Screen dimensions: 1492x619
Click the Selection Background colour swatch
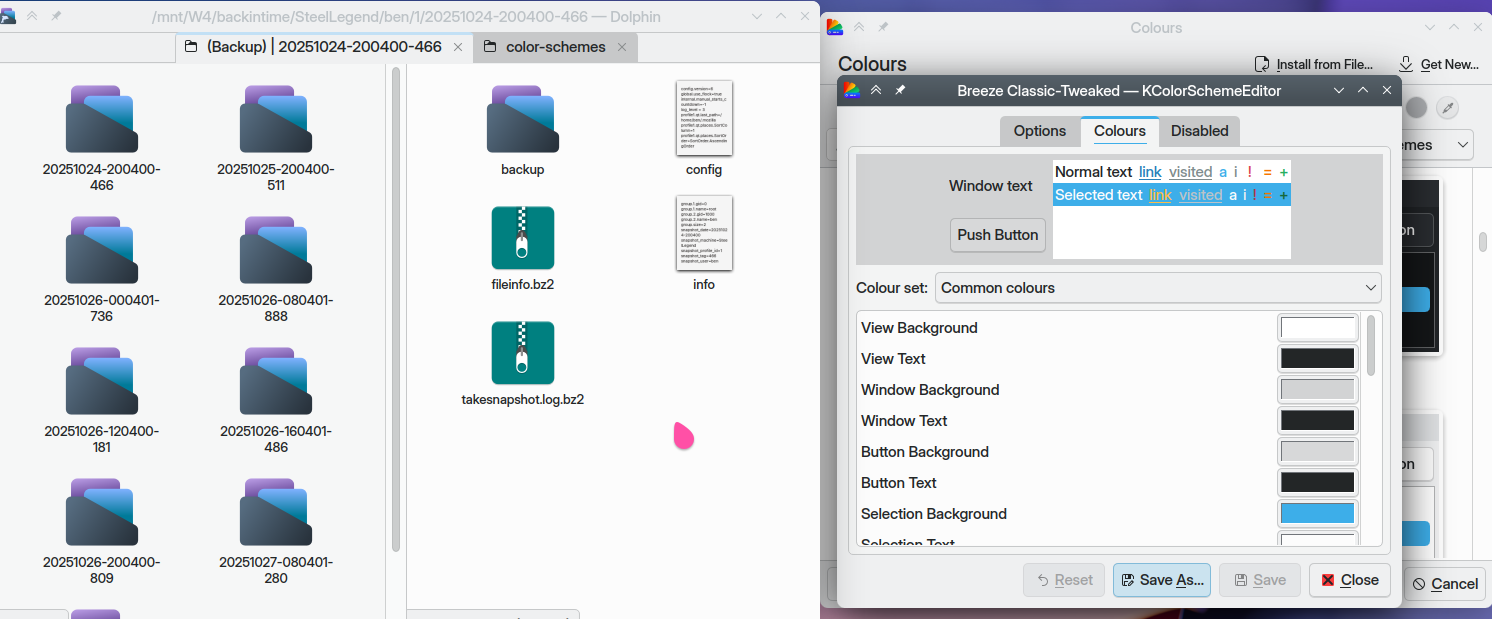[1317, 514]
